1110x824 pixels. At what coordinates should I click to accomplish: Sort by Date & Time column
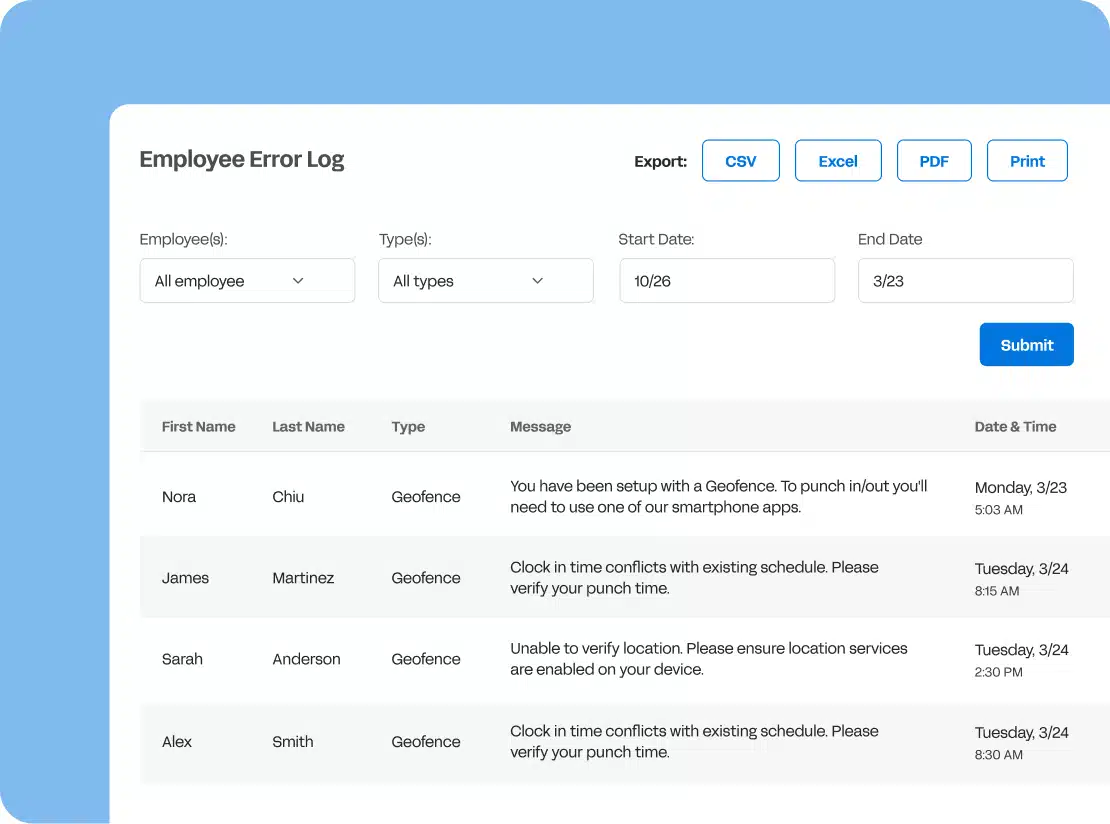click(x=1015, y=427)
